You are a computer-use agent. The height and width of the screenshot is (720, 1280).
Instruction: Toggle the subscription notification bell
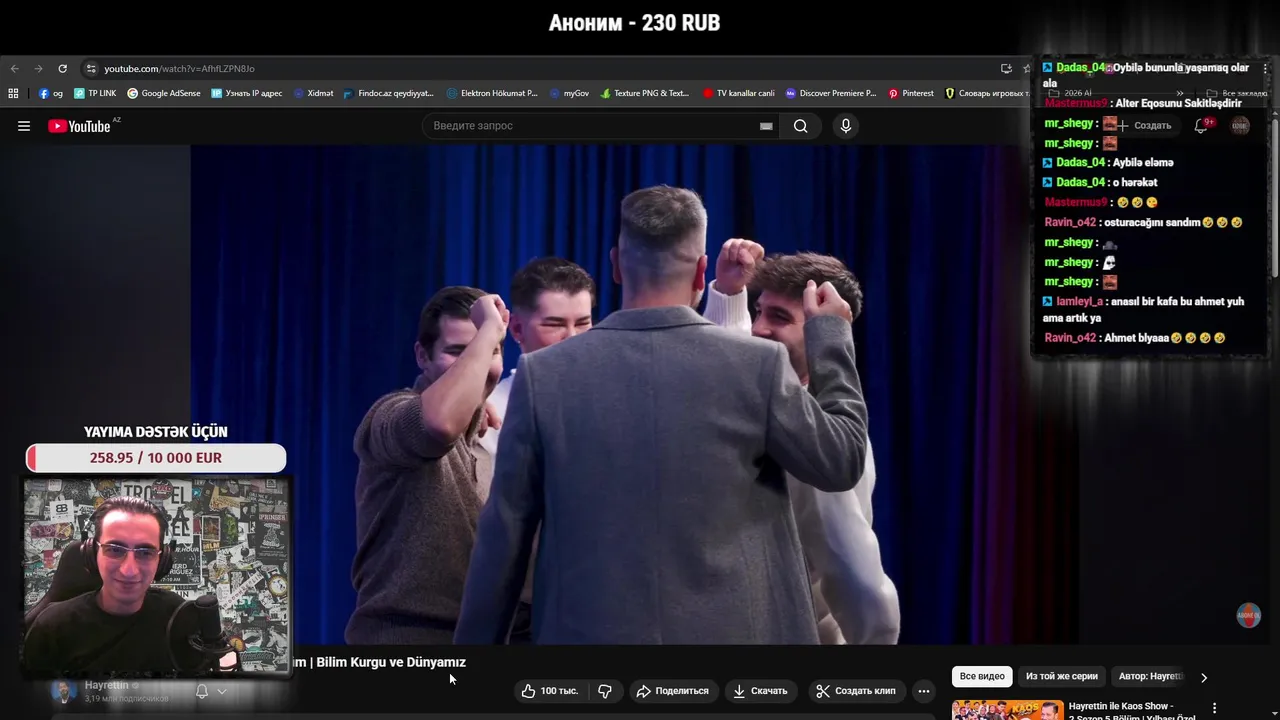(202, 691)
